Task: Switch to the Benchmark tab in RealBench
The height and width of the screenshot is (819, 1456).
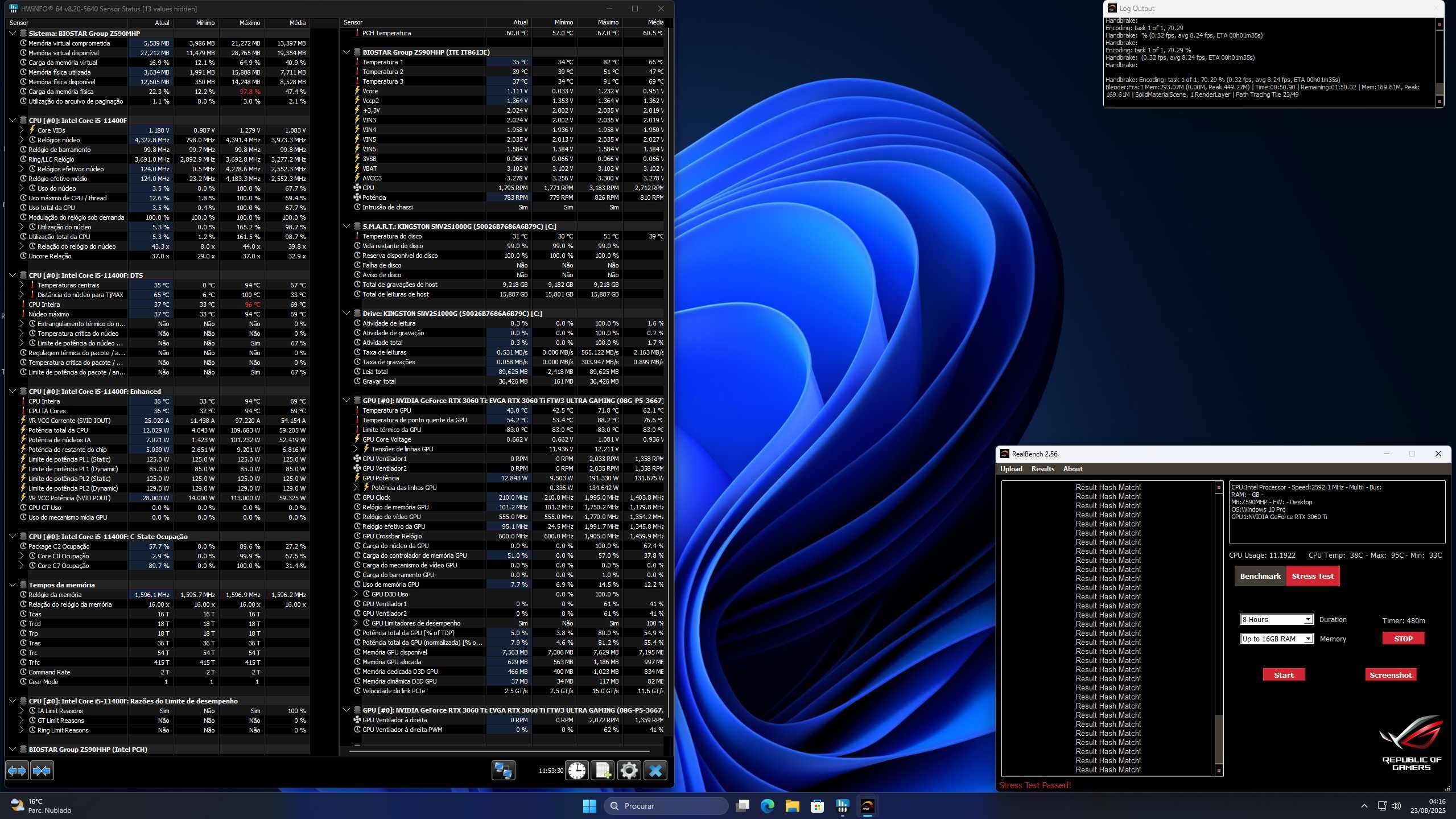Action: tap(1260, 576)
